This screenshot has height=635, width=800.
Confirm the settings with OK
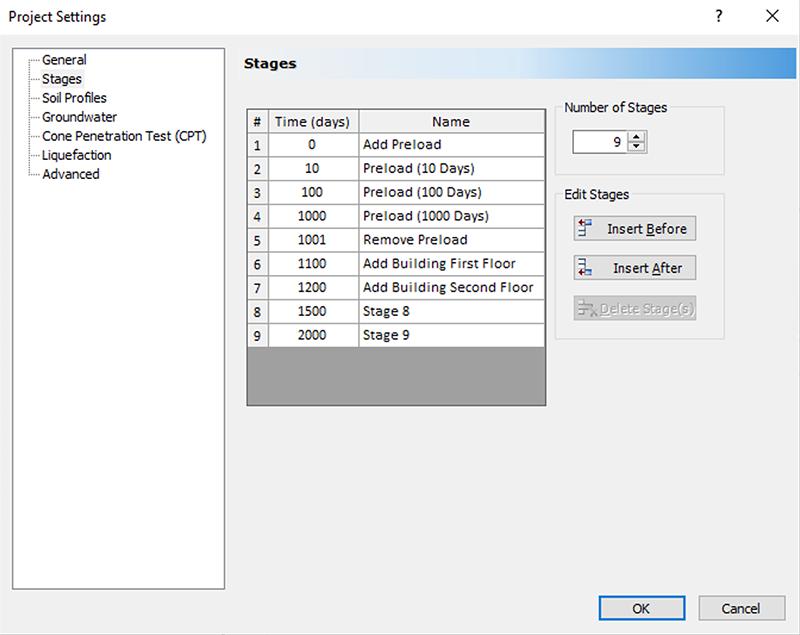coord(641,608)
